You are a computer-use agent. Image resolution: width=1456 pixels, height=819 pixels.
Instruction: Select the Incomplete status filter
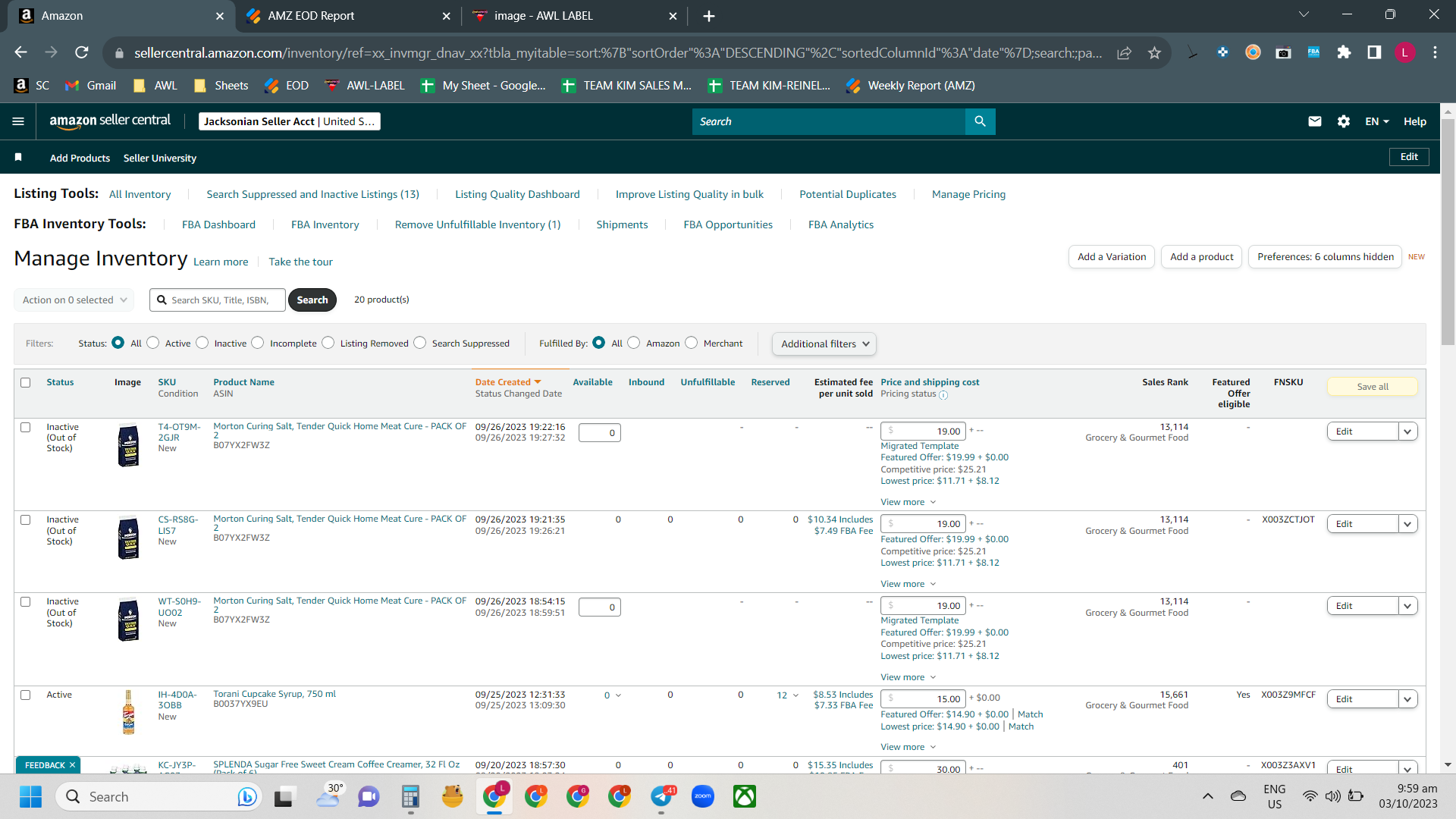[258, 343]
